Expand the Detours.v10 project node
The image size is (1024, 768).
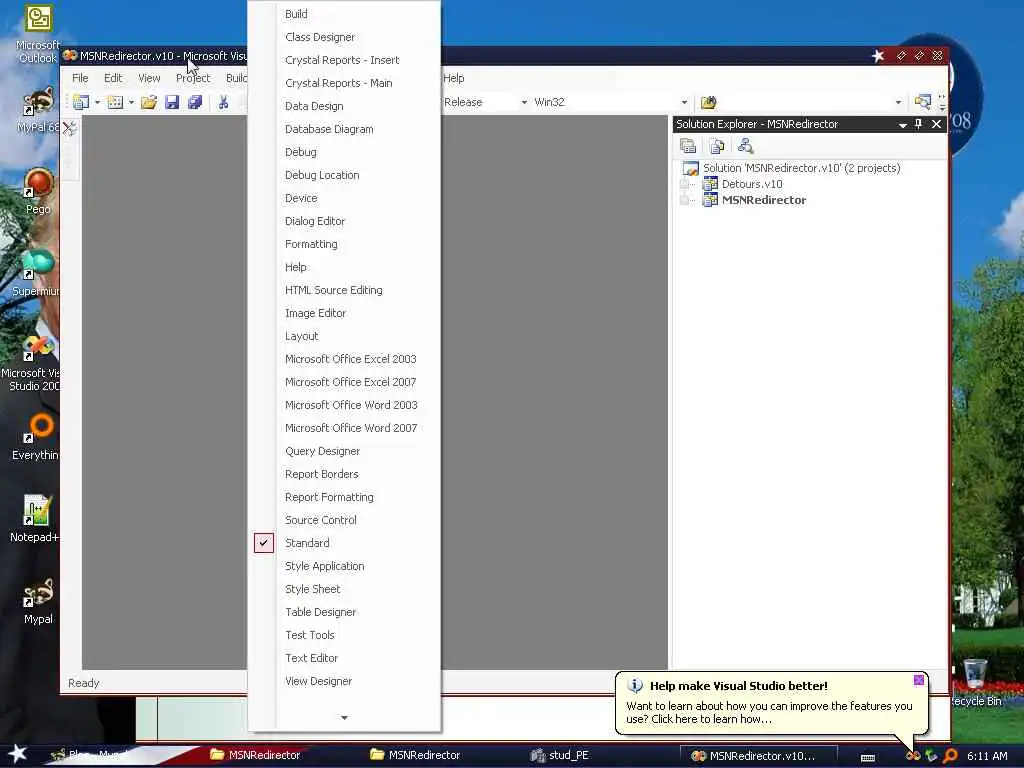point(684,184)
